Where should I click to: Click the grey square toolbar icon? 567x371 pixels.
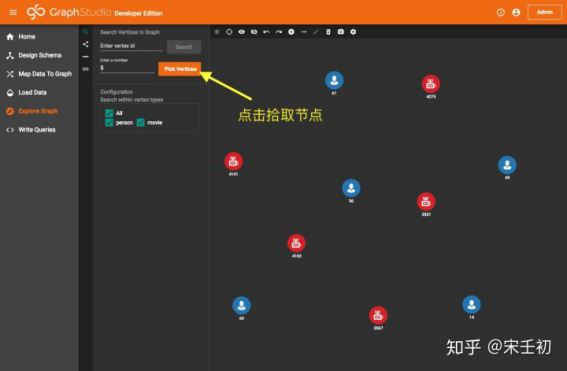(x=217, y=32)
